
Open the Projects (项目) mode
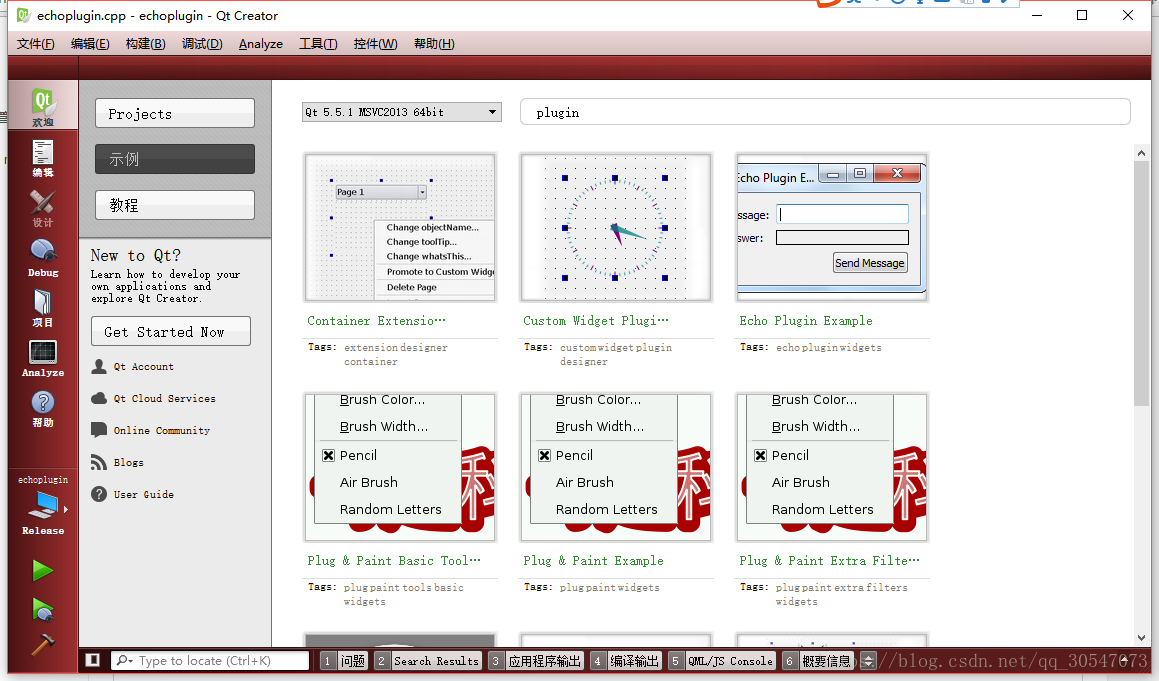tap(43, 308)
